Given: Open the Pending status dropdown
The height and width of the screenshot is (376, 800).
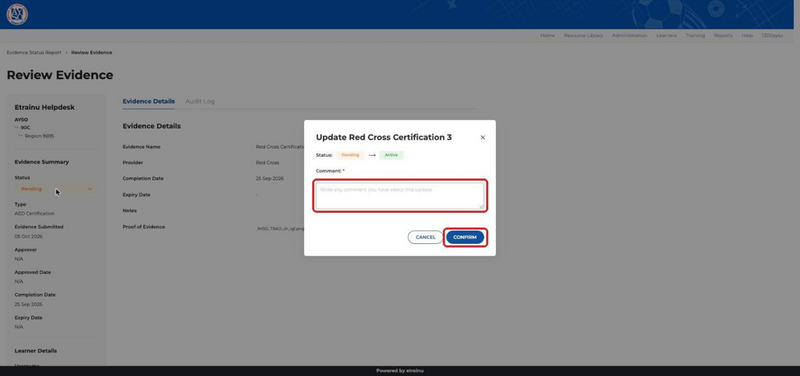Looking at the screenshot, I should pos(56,189).
